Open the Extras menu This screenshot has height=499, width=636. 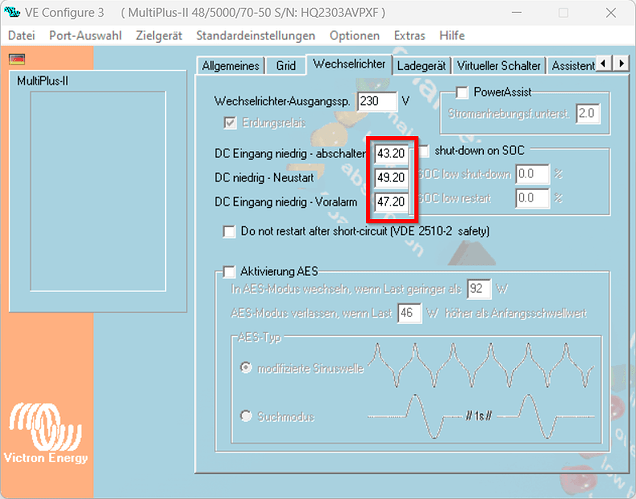[410, 36]
